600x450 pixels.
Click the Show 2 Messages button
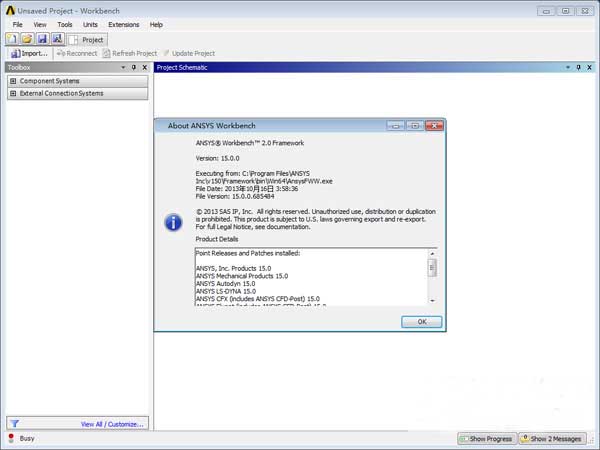point(552,439)
